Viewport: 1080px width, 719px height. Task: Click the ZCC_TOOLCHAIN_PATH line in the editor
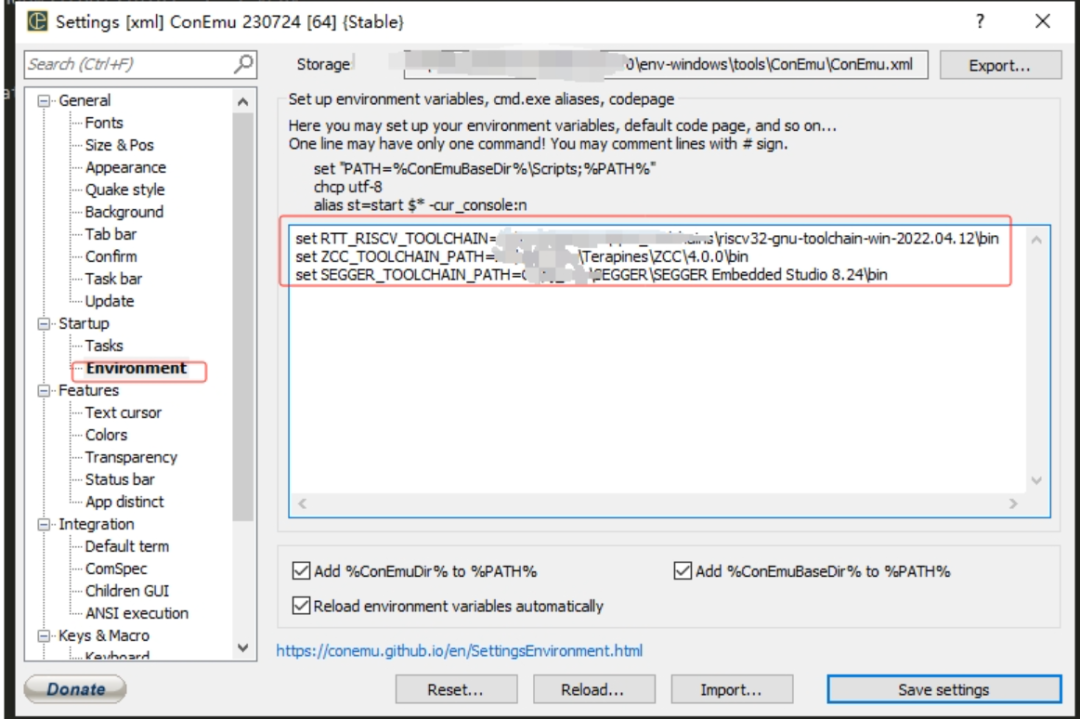522,256
